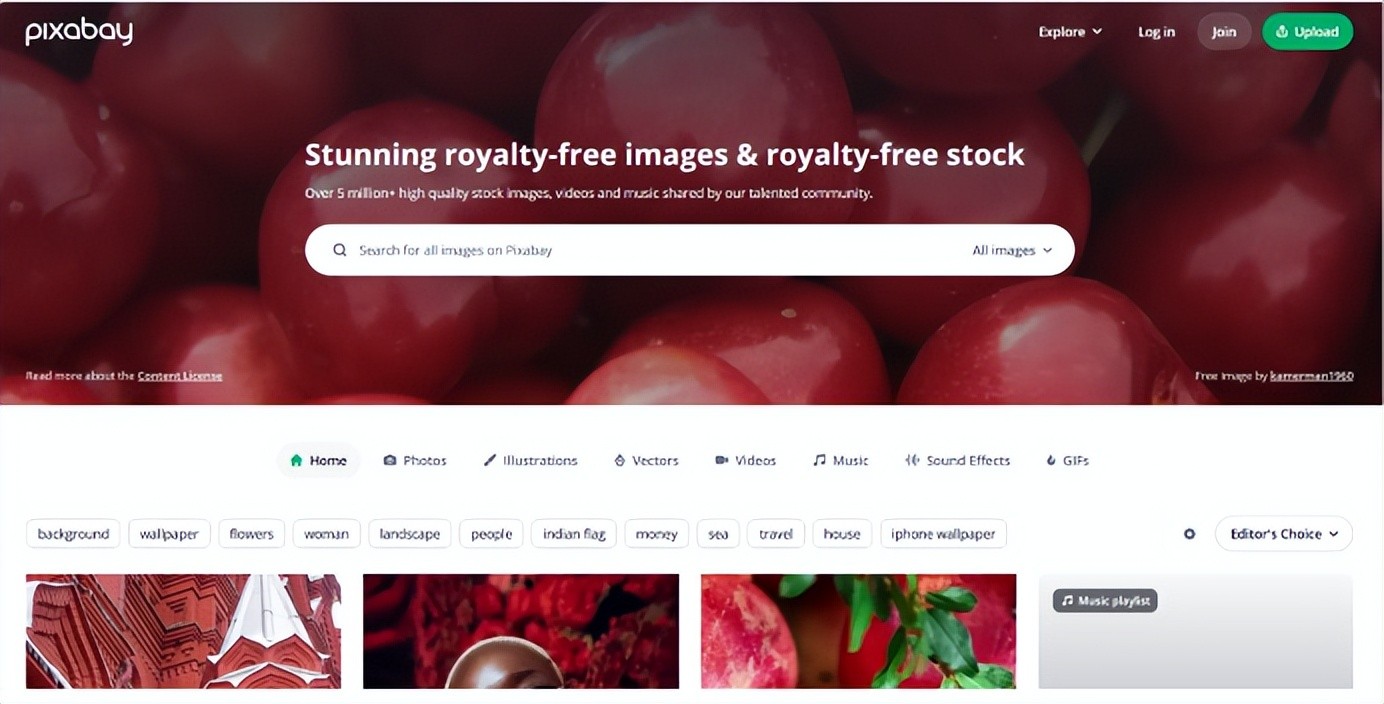Click the Join button
The height and width of the screenshot is (704, 1384).
1224,32
